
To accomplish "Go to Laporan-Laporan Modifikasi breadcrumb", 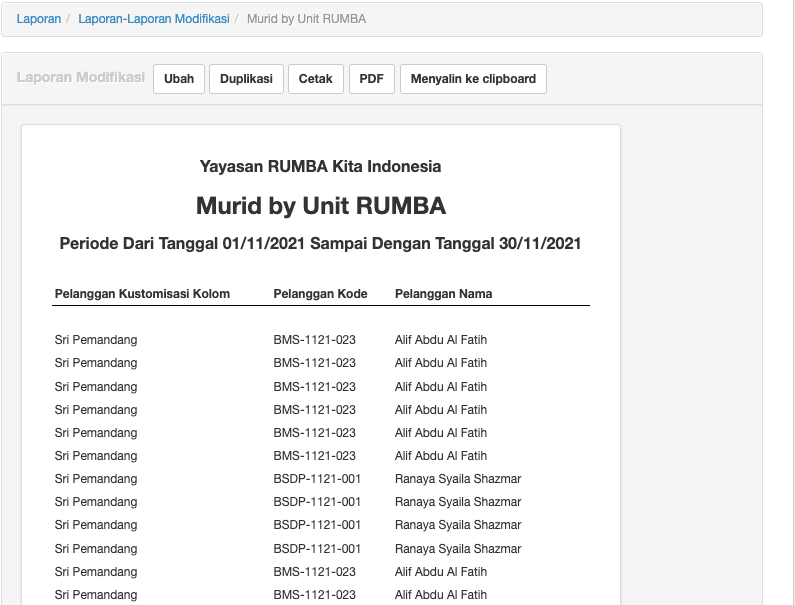I will click(x=154, y=19).
